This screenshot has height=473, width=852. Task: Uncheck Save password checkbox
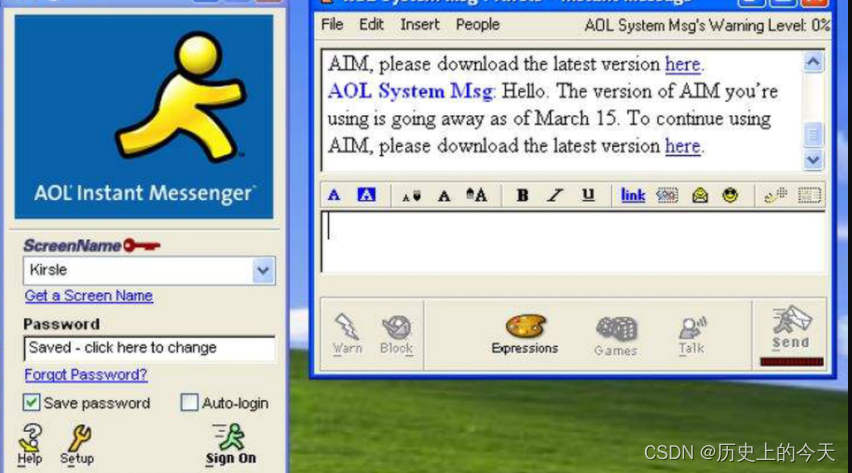tap(31, 403)
